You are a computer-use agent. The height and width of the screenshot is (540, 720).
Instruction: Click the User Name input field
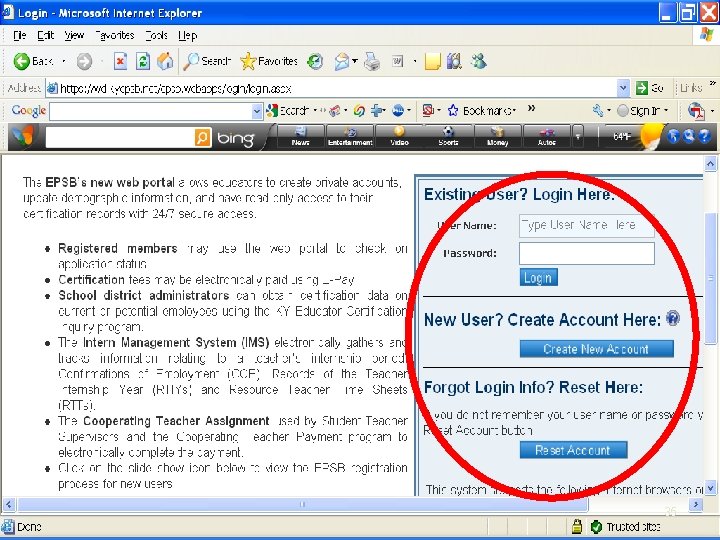point(586,225)
